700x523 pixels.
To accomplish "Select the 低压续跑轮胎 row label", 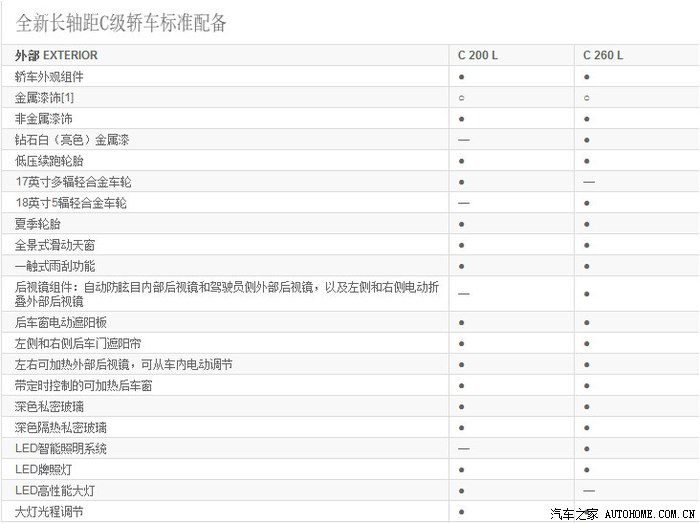I will tap(50, 161).
